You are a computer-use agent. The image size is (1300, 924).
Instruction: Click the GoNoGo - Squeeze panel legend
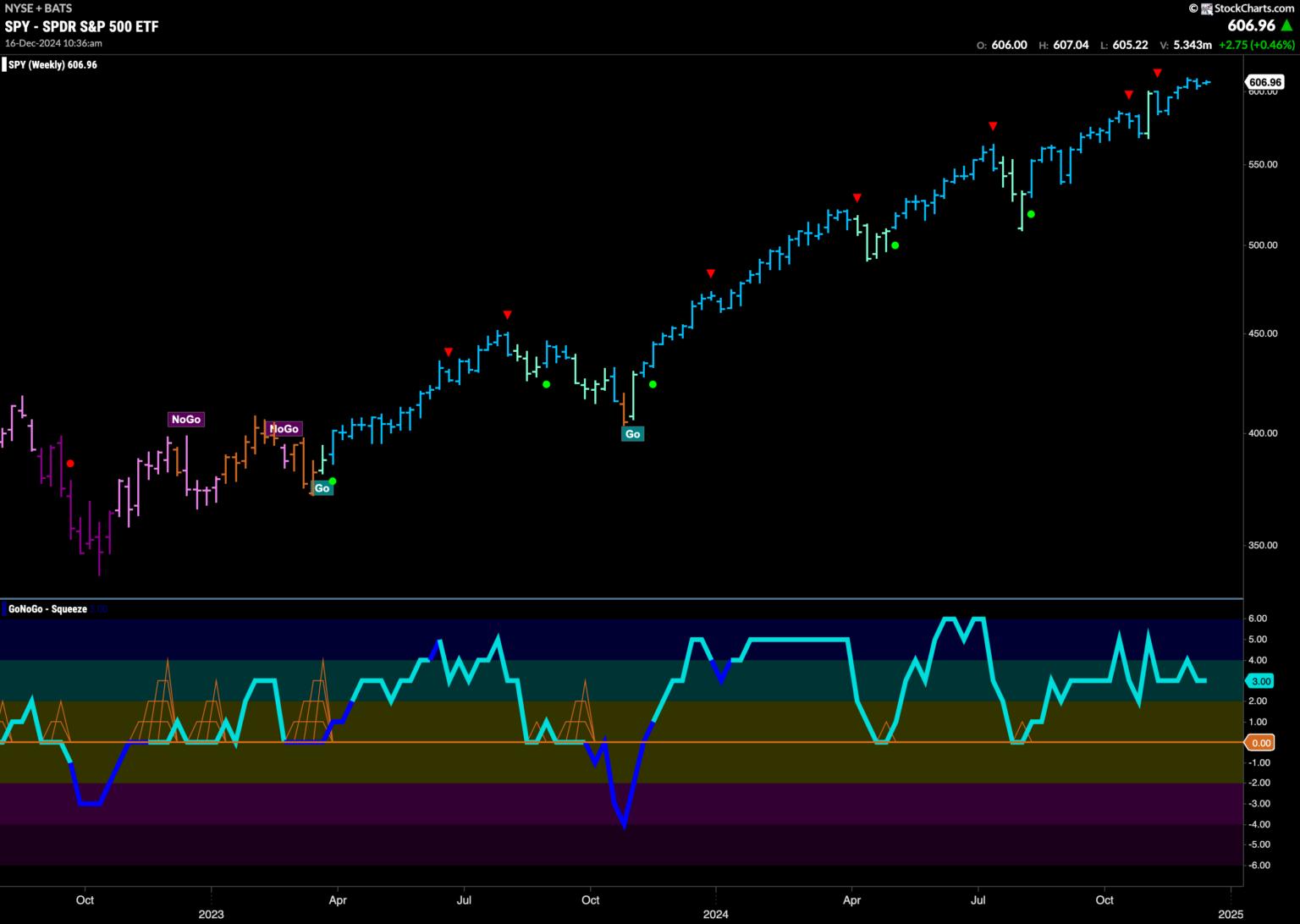click(x=47, y=608)
